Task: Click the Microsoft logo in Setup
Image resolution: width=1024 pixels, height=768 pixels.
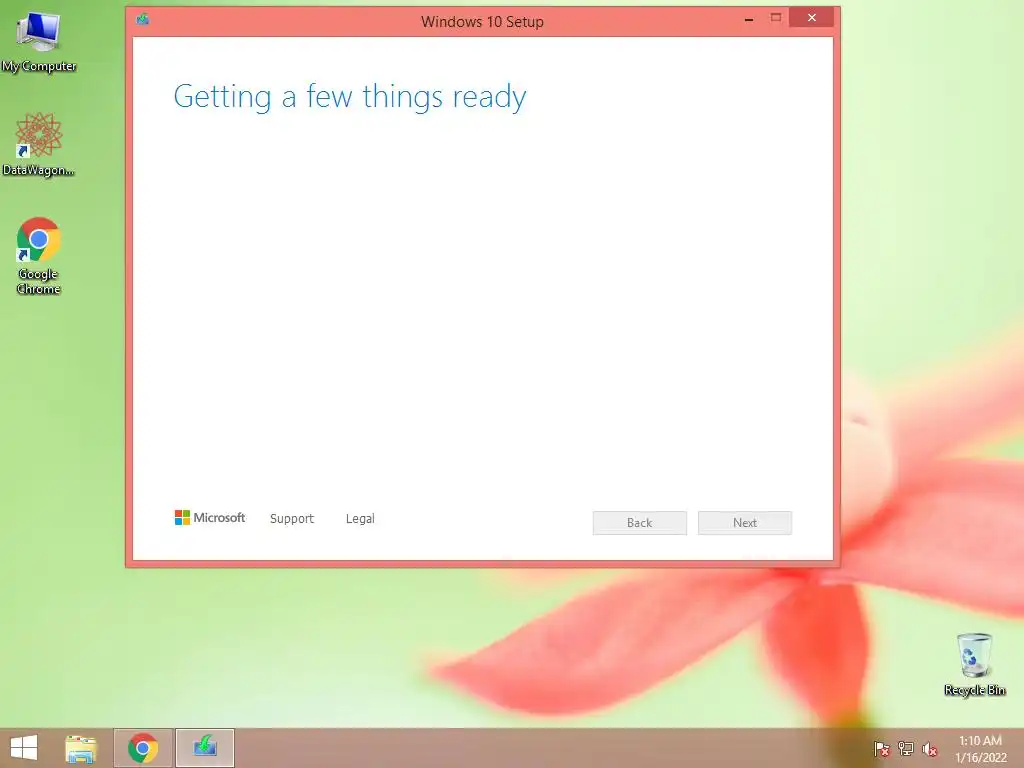Action: click(210, 518)
